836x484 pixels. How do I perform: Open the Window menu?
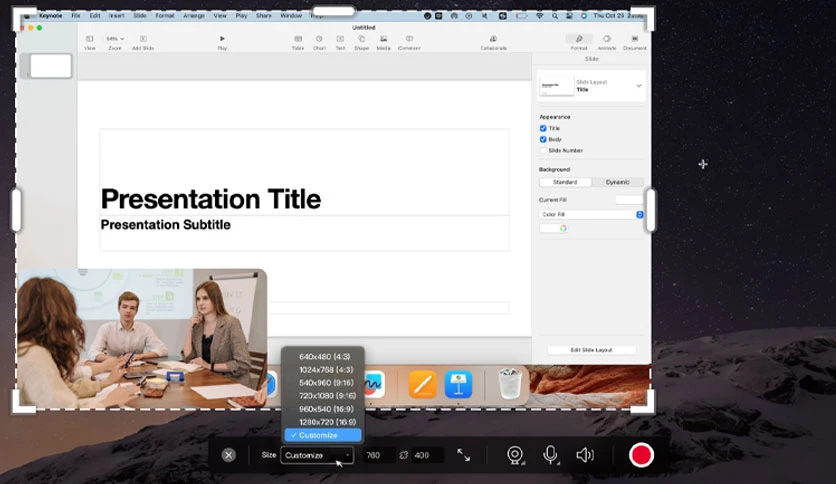(291, 15)
